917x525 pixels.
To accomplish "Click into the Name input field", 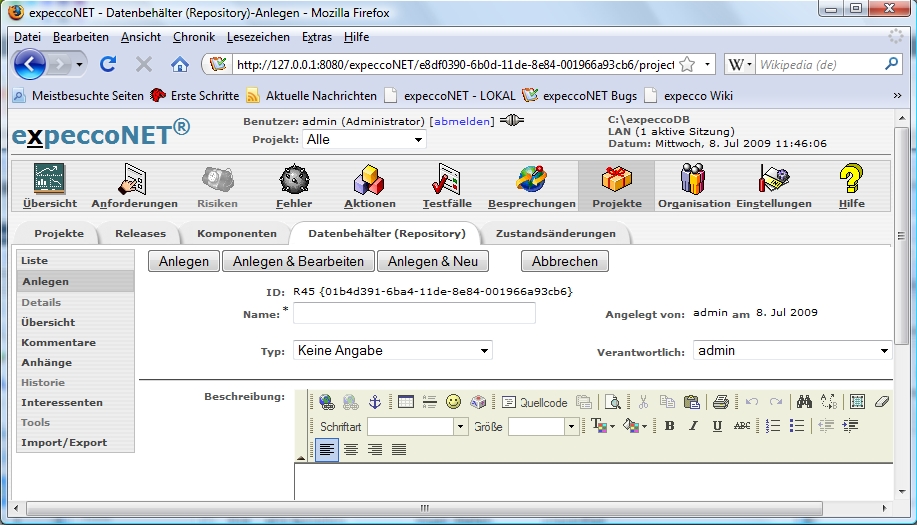I will pyautogui.click(x=414, y=314).
